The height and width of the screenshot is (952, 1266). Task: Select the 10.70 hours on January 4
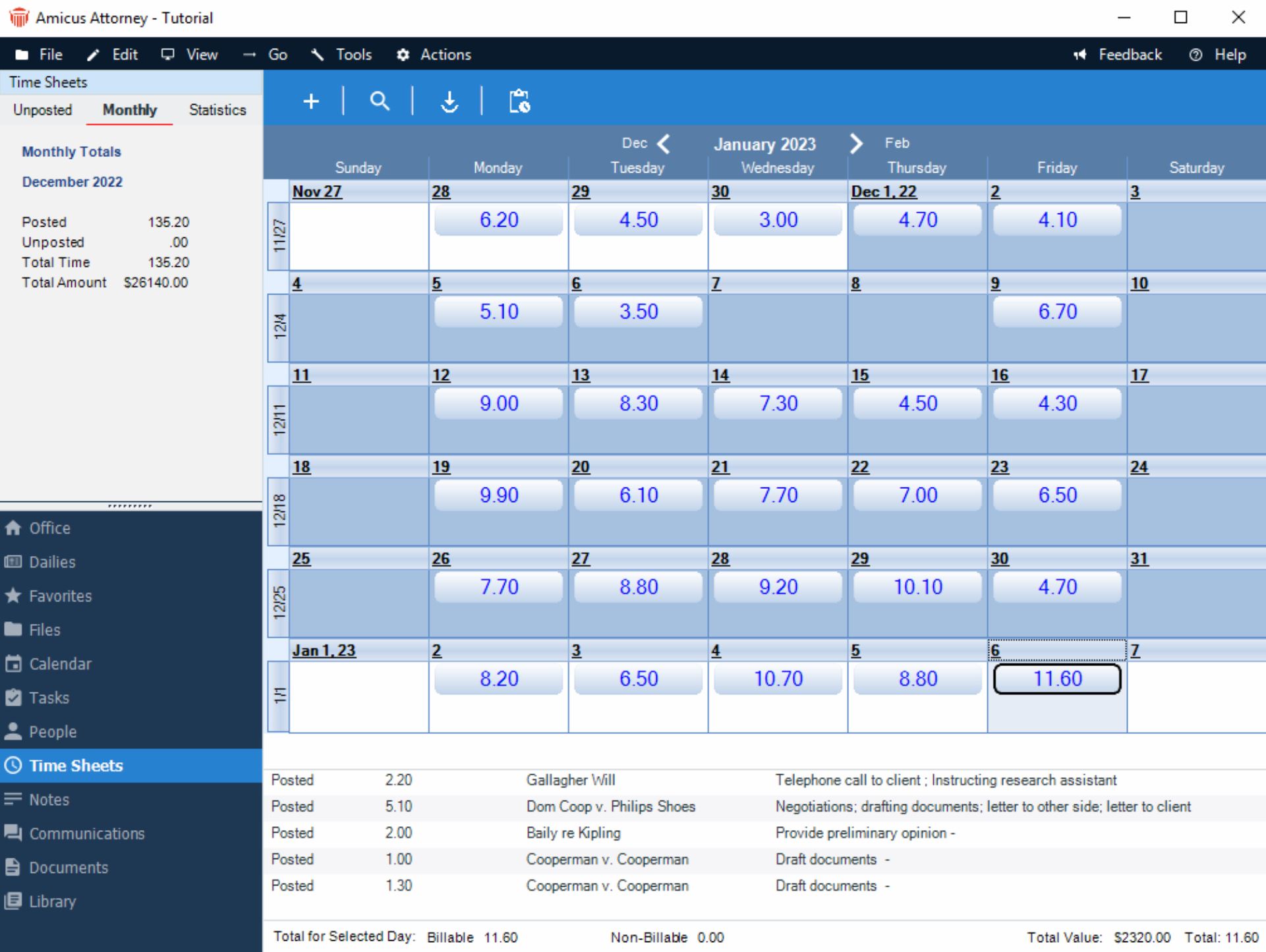point(778,679)
